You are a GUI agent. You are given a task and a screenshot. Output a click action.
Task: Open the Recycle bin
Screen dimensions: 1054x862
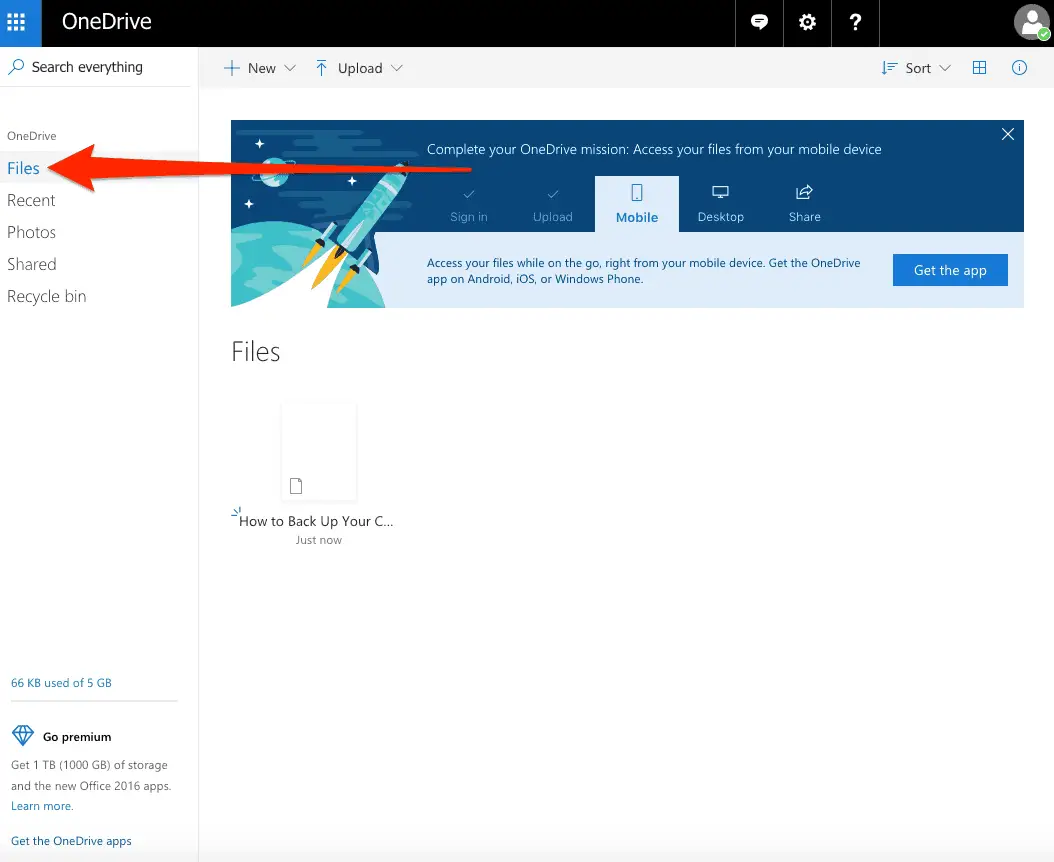[46, 297]
